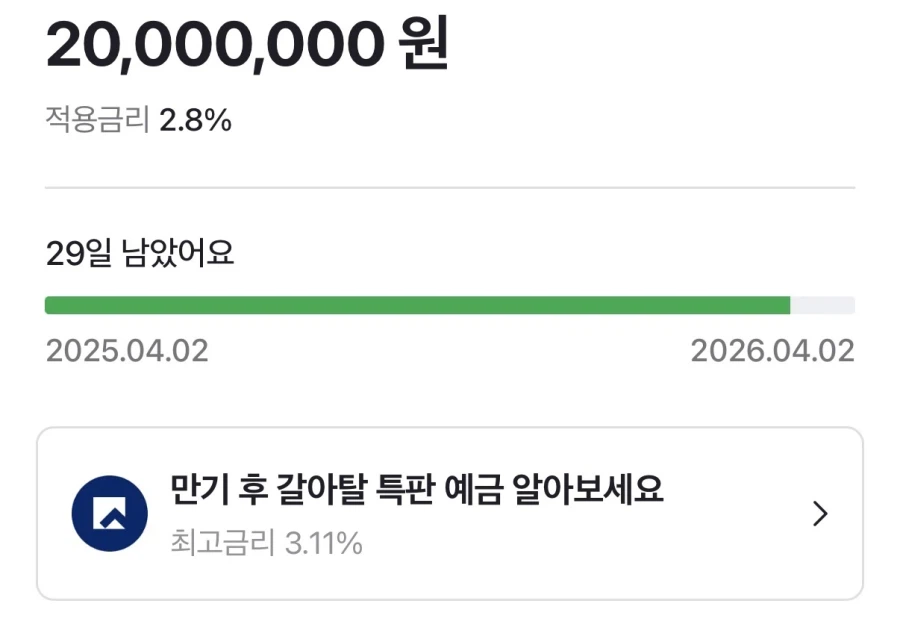Tap the white mountain symbol inside the logo
This screenshot has width=900, height=627.
[x=110, y=516]
